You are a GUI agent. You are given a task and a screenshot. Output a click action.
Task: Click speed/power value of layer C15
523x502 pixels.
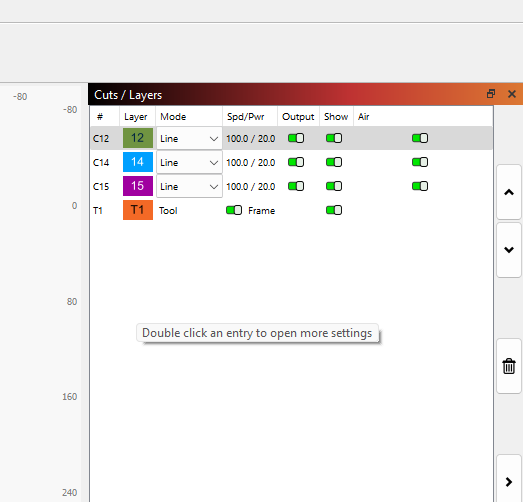[x=250, y=186]
